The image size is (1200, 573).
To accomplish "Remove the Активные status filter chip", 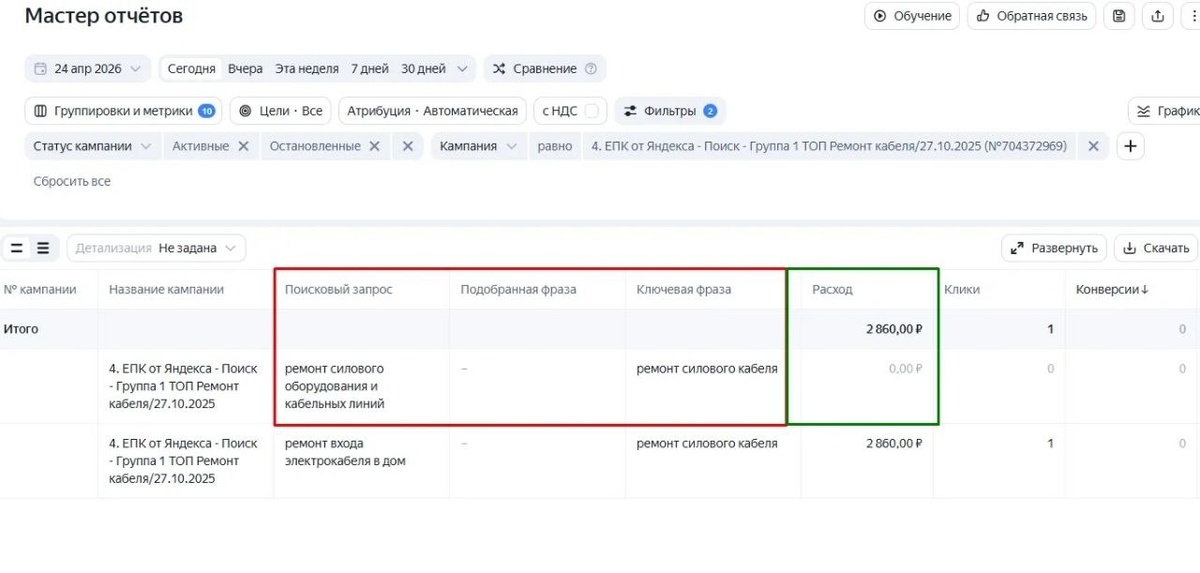I will coord(242,146).
